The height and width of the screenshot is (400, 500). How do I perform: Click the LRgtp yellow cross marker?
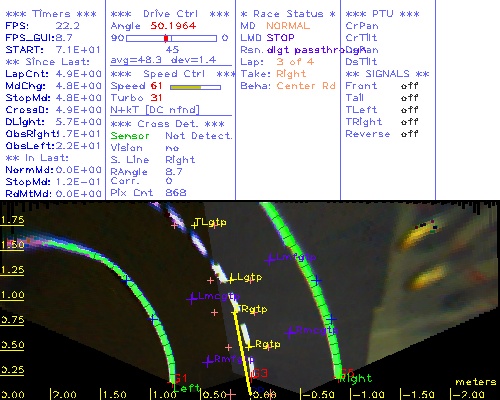[248, 347]
